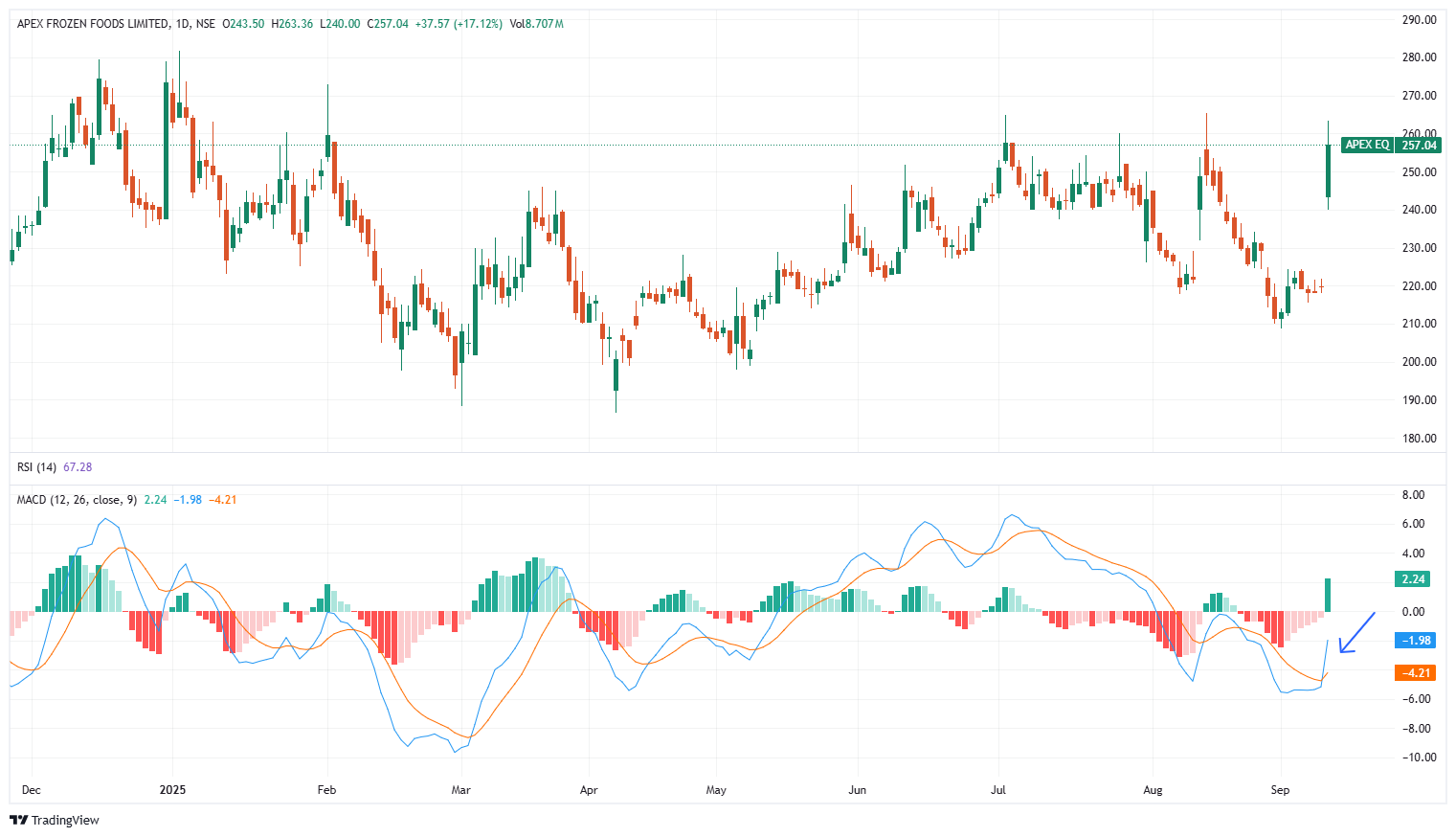Screen dimensions: 1456x837
Task: Open the MACD (12, 26, close, 9) legend
Action: tap(77, 500)
